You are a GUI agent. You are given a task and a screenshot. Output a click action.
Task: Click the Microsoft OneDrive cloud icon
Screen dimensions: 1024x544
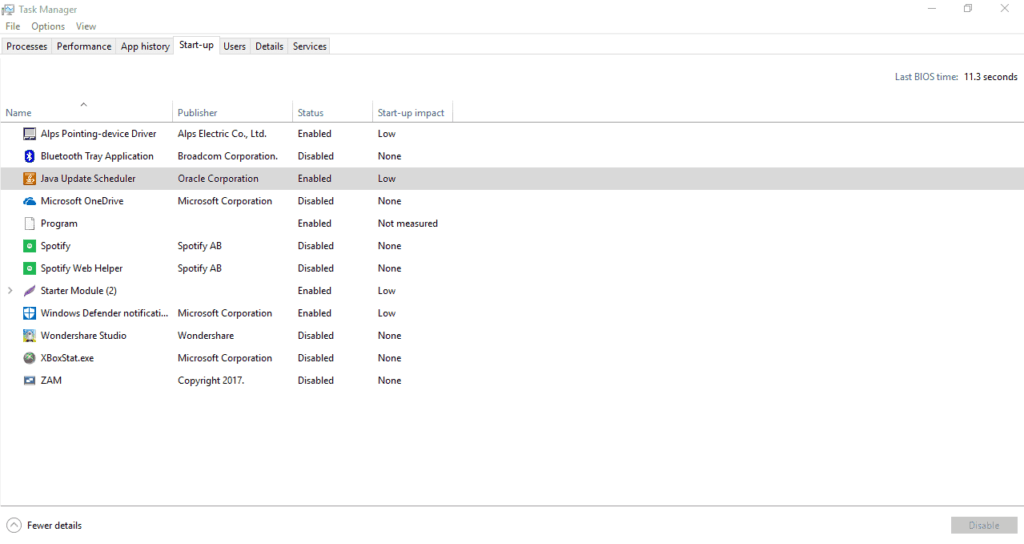[x=29, y=201]
